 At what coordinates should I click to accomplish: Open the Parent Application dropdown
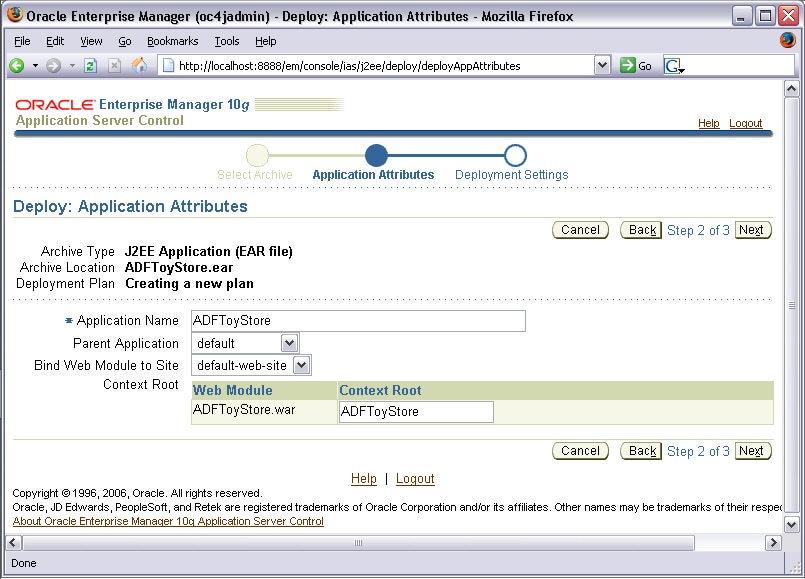click(290, 343)
